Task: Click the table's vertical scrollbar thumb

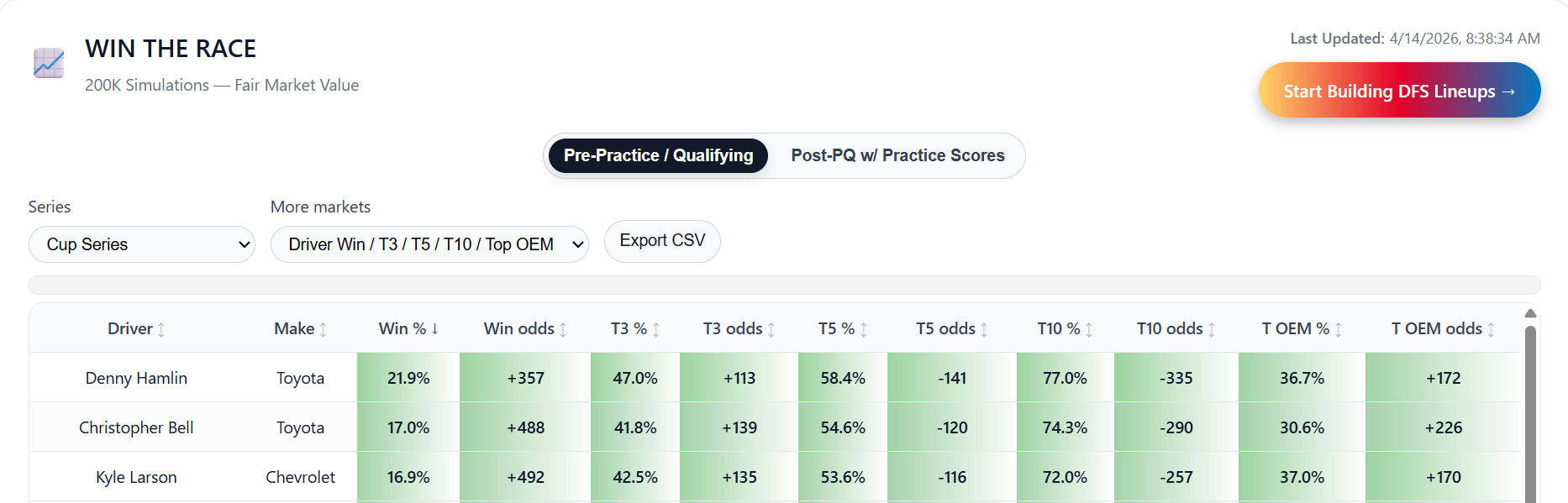Action: pos(1530,411)
